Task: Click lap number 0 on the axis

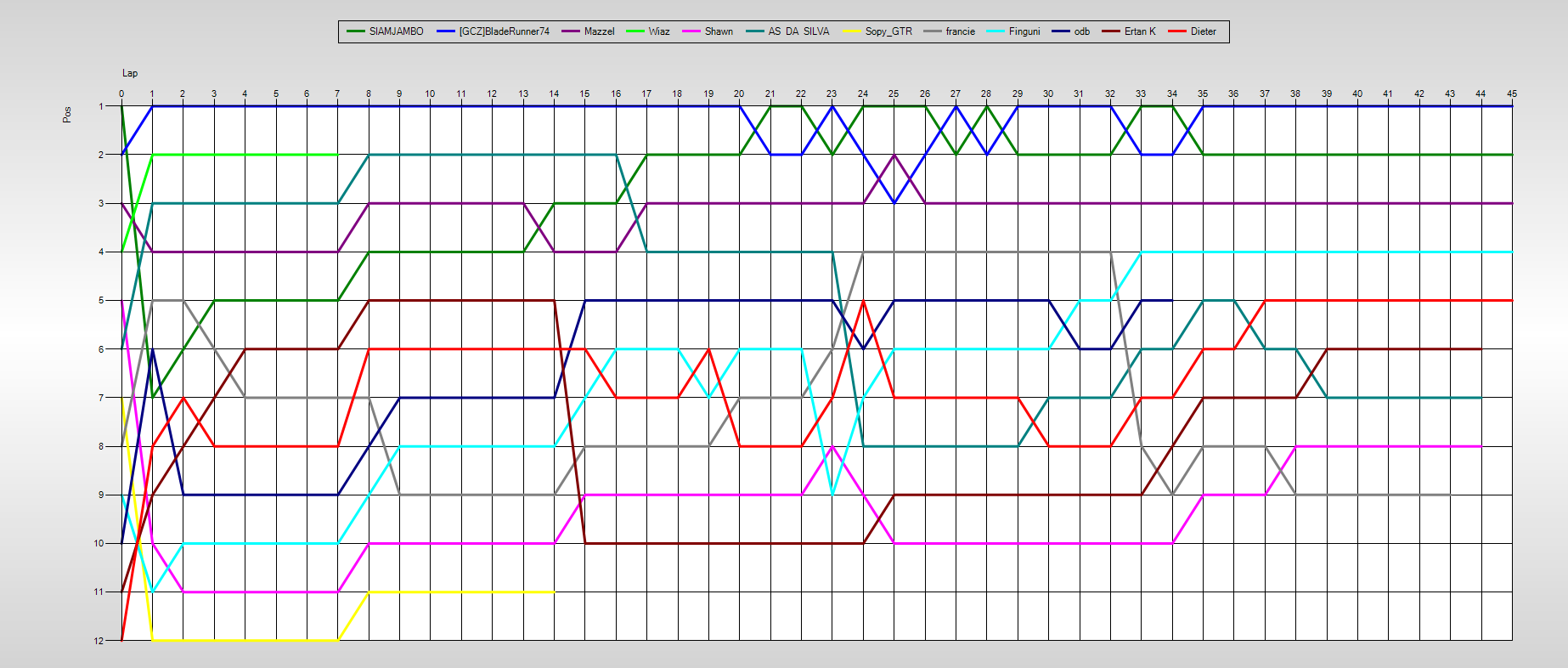Action: coord(121,93)
